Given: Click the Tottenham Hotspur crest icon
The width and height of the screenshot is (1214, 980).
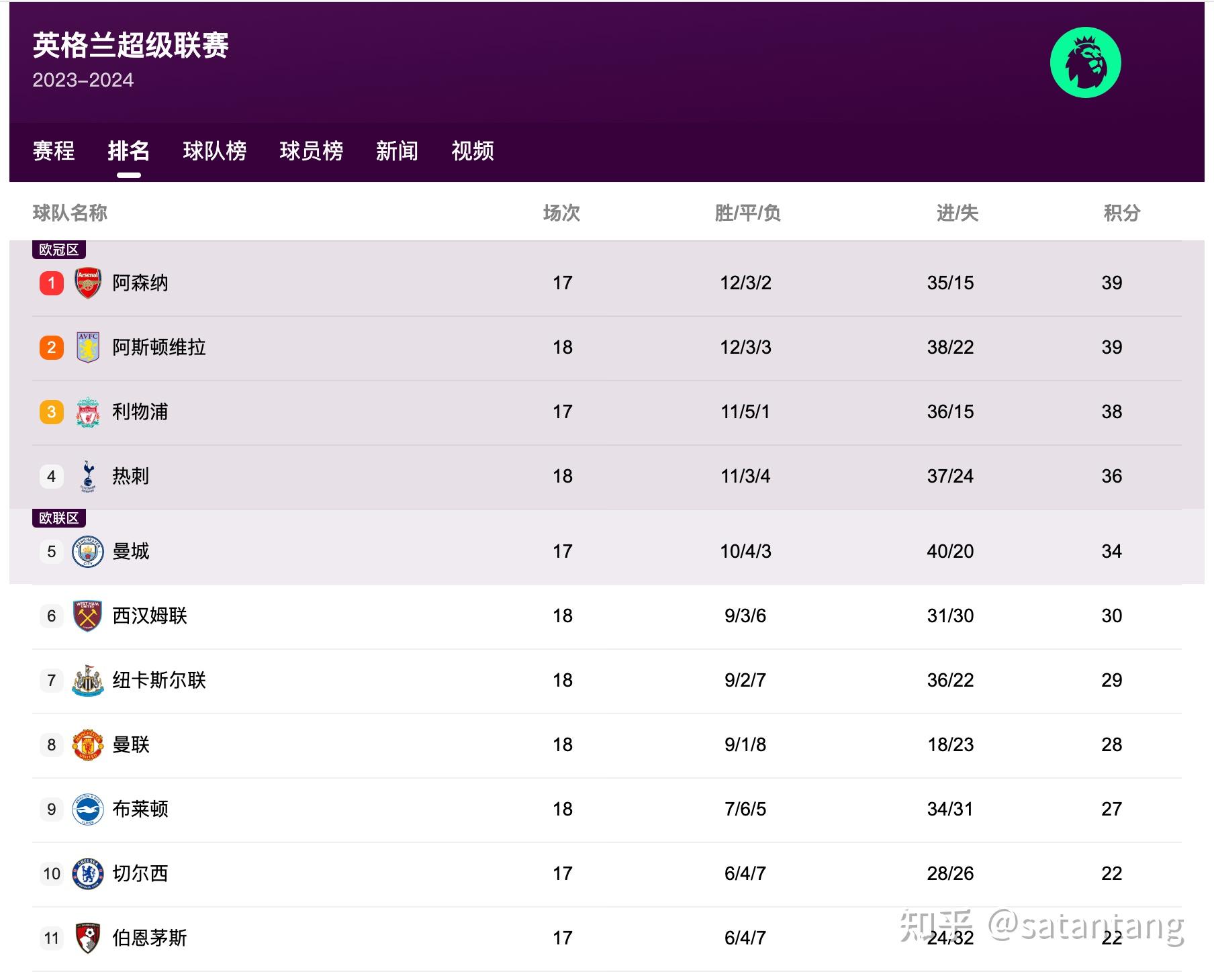Looking at the screenshot, I should pyautogui.click(x=87, y=476).
